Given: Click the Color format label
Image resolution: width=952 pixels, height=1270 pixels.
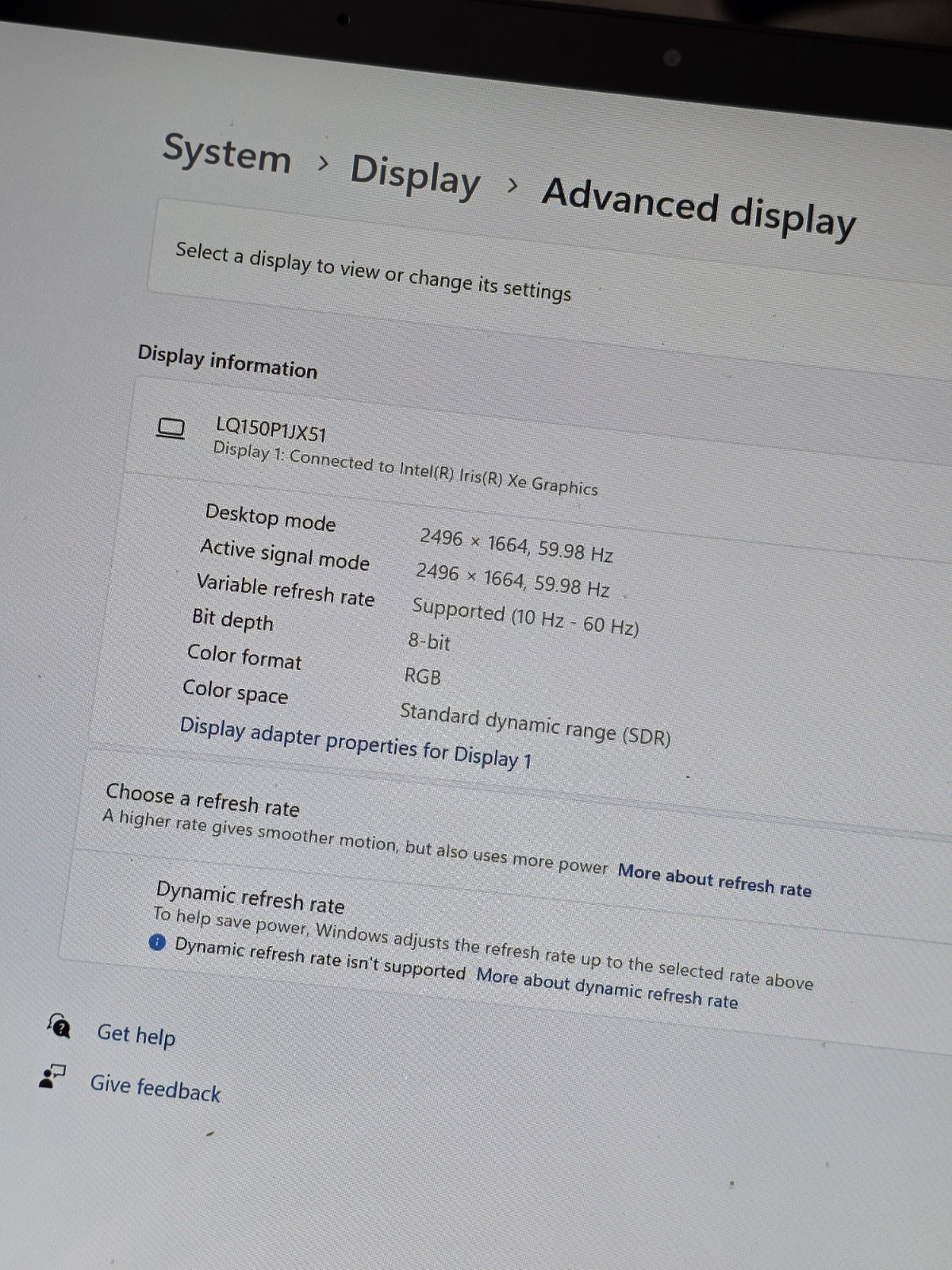Looking at the screenshot, I should pos(244,656).
